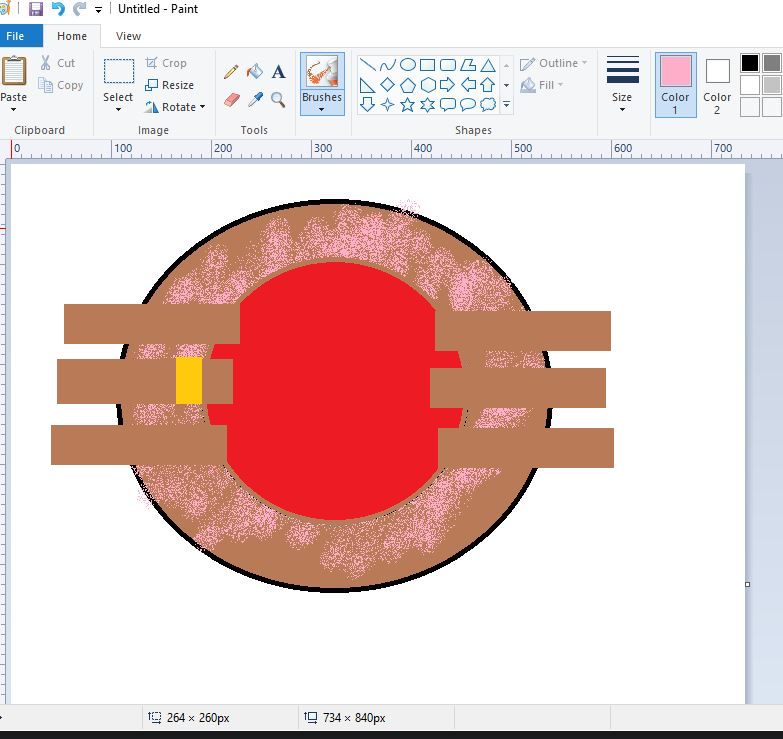Open the File menu
This screenshot has width=783, height=739.
click(x=17, y=36)
